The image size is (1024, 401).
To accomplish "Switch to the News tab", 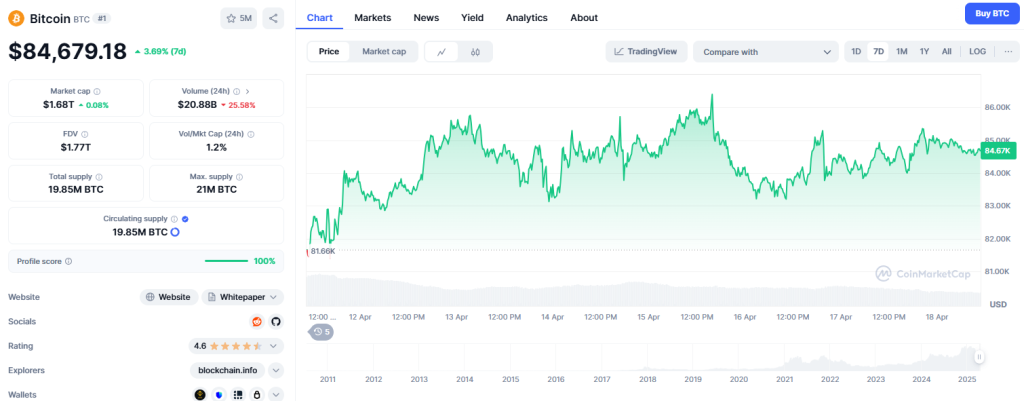I will (426, 18).
